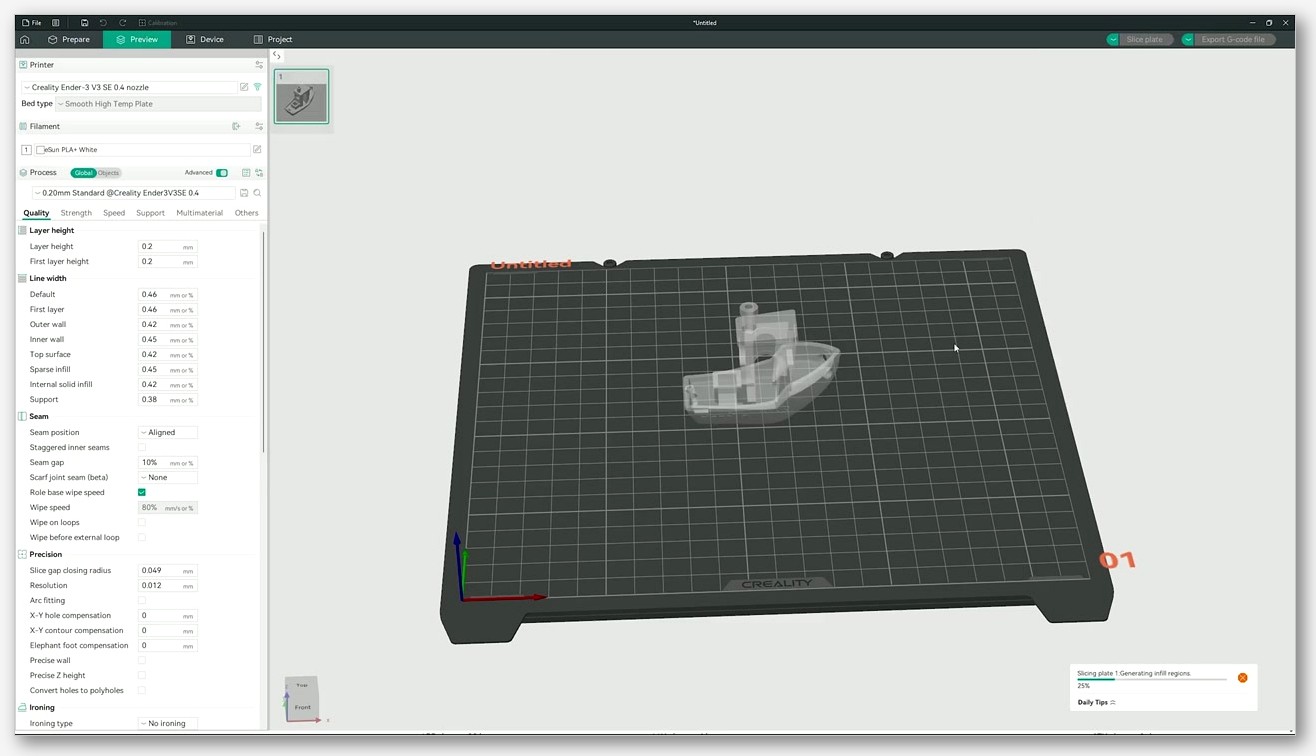Image resolution: width=1316 pixels, height=756 pixels.
Task: Cancel slicing with the orange X icon
Action: pos(1242,678)
